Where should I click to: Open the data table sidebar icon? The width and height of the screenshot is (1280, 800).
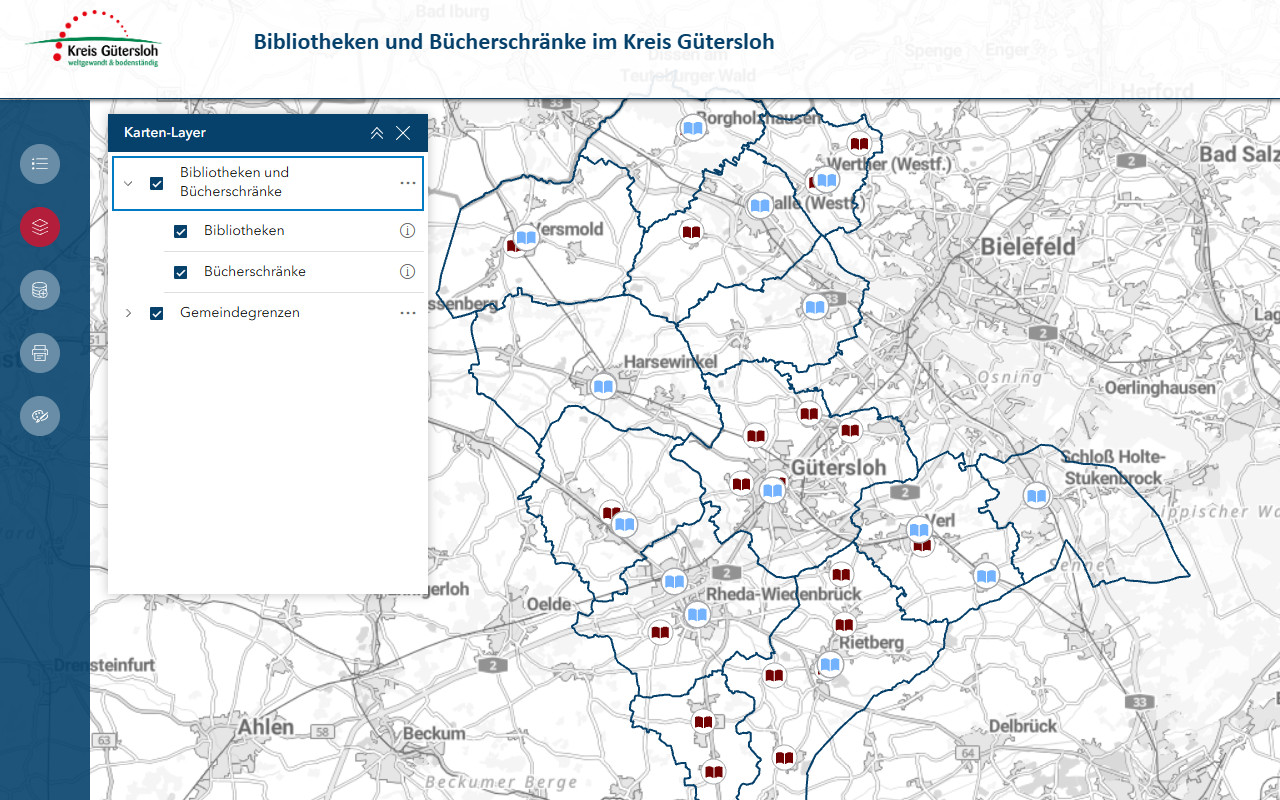(40, 290)
